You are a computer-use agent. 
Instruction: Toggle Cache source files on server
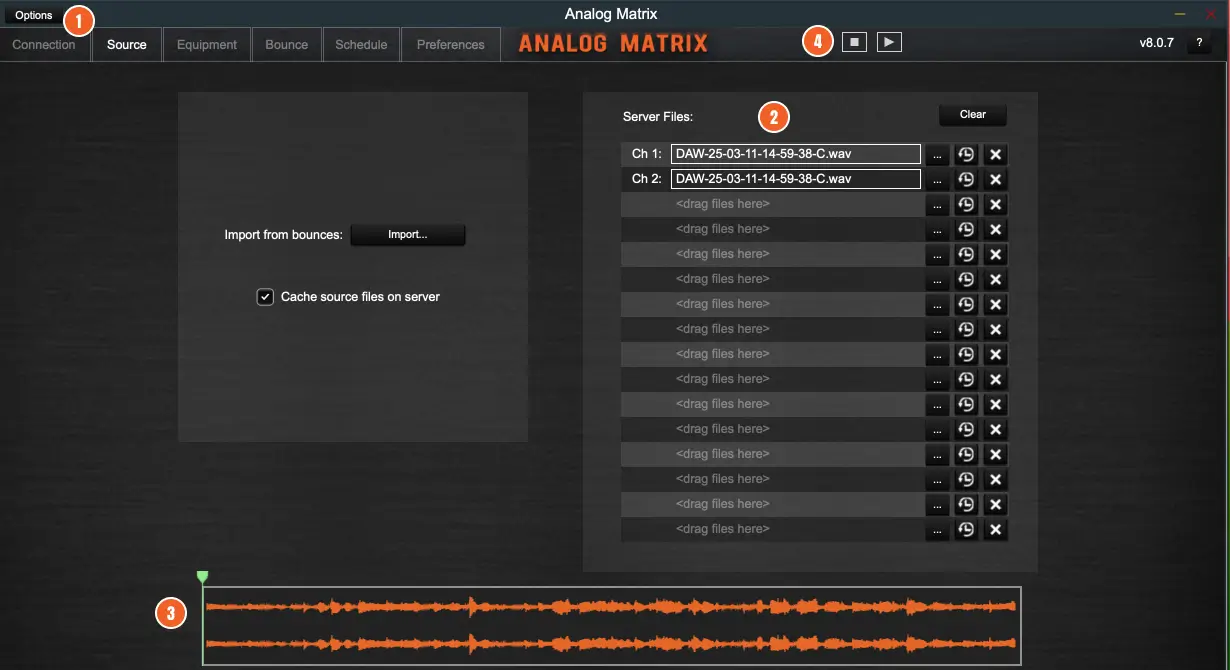(265, 297)
